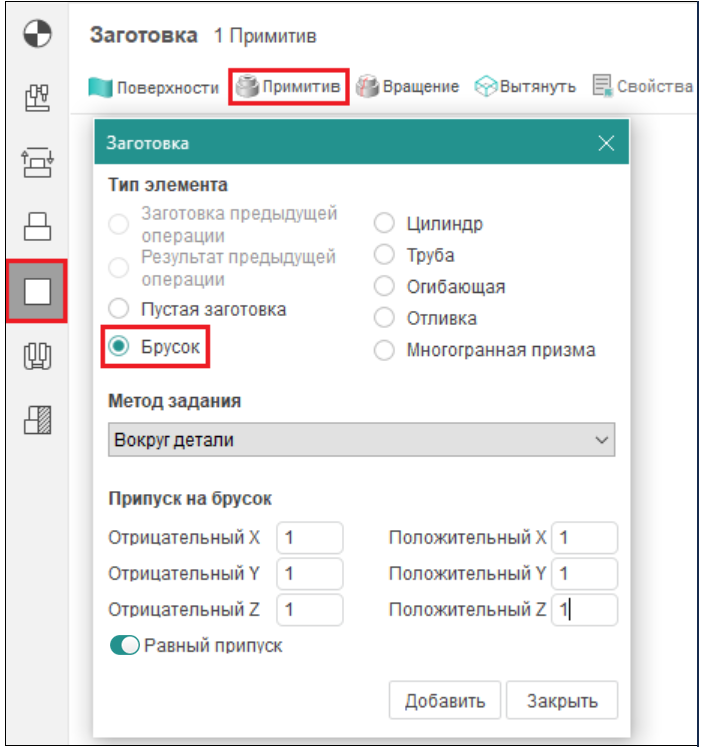702x752 pixels.
Task: Select the machine setup icon in the sidebar
Action: point(37,97)
